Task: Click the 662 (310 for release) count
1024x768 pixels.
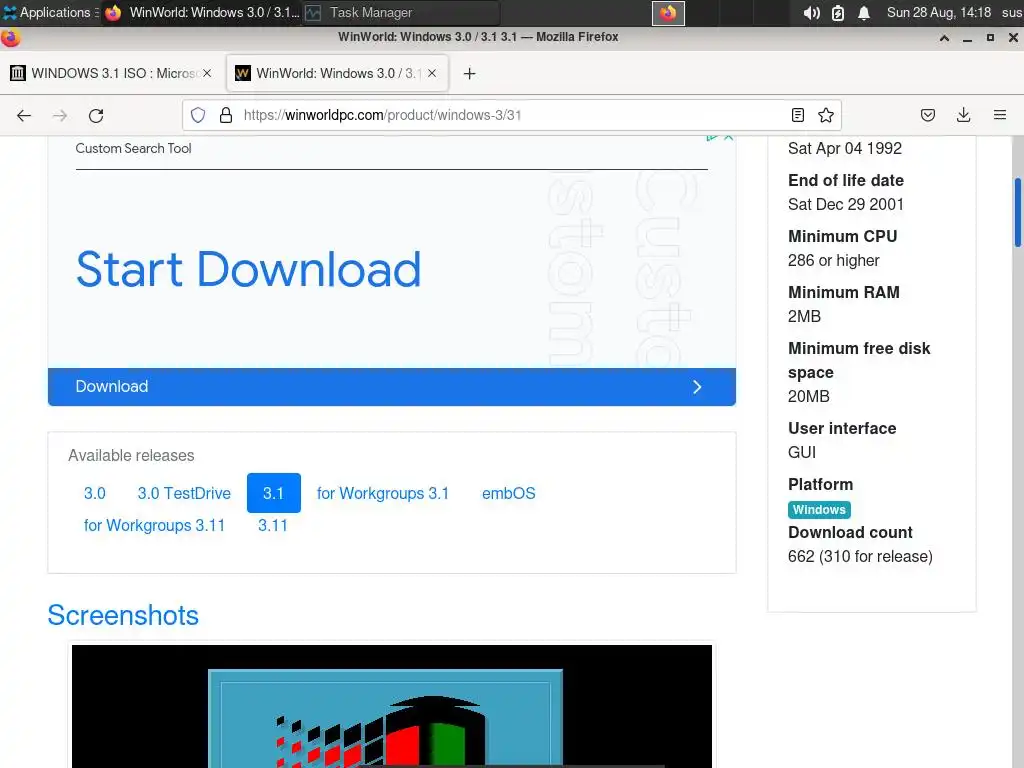Action: (860, 556)
